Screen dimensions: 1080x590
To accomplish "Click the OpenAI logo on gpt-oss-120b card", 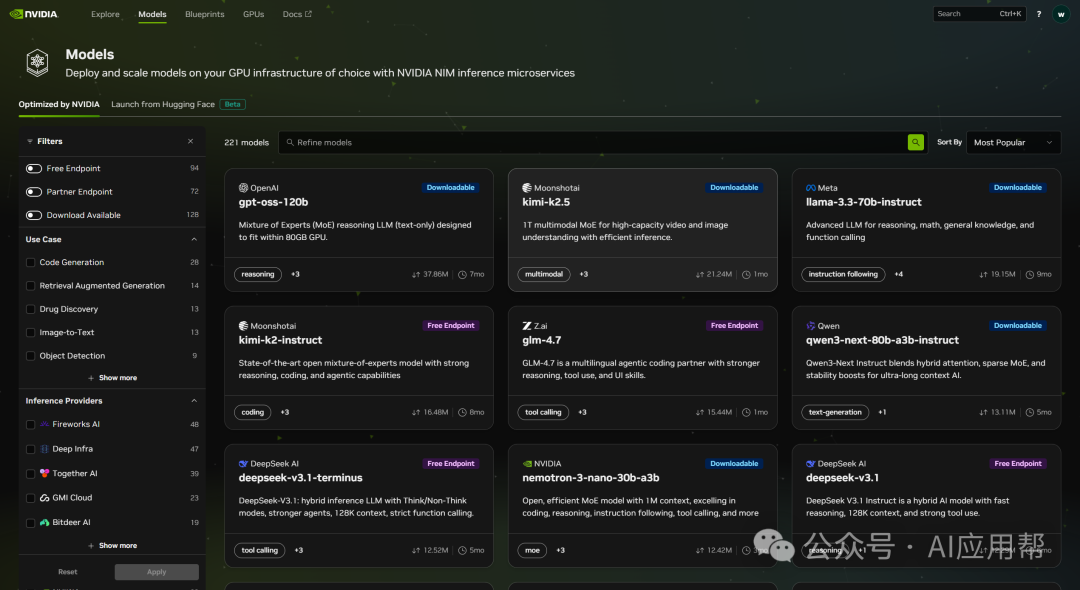I will [243, 188].
